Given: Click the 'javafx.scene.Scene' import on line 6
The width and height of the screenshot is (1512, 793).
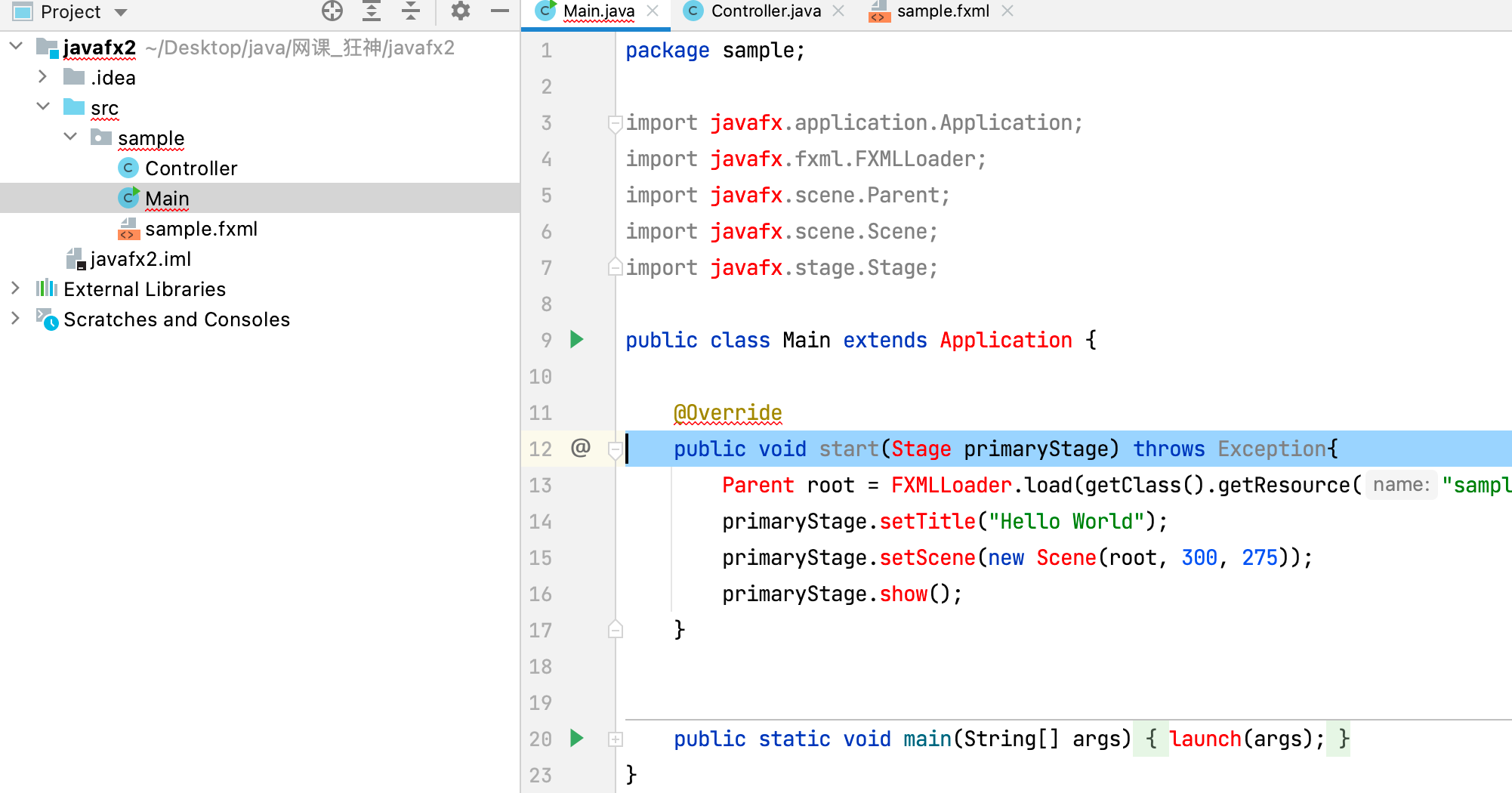Looking at the screenshot, I should 819,231.
